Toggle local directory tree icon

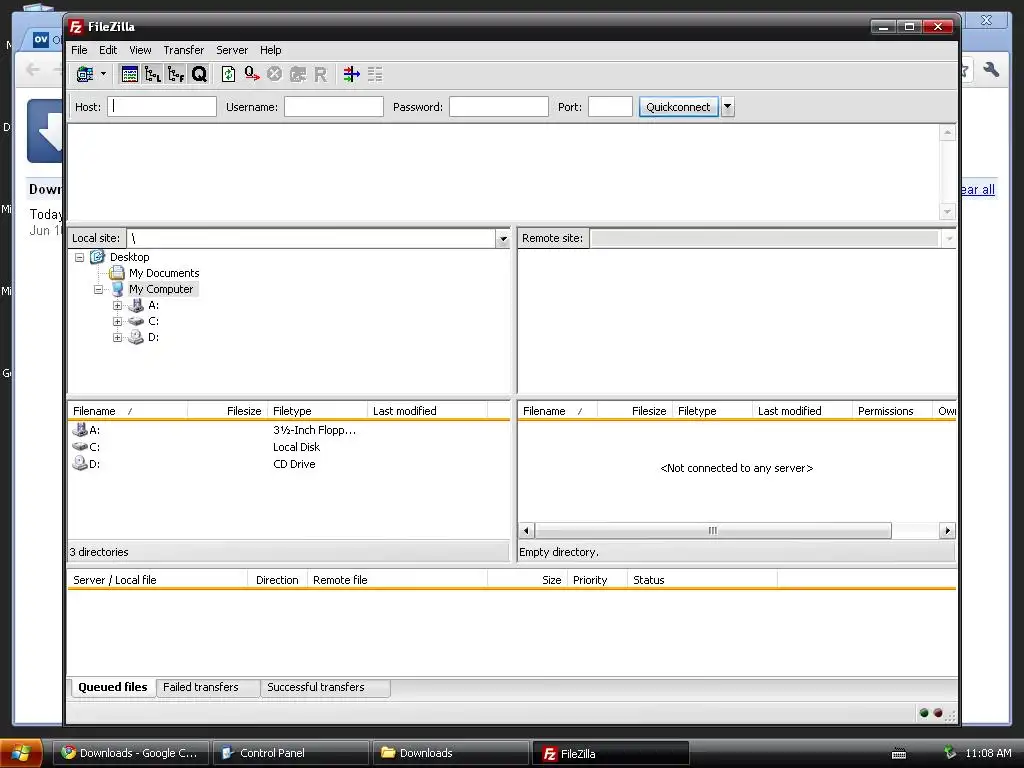click(x=153, y=74)
